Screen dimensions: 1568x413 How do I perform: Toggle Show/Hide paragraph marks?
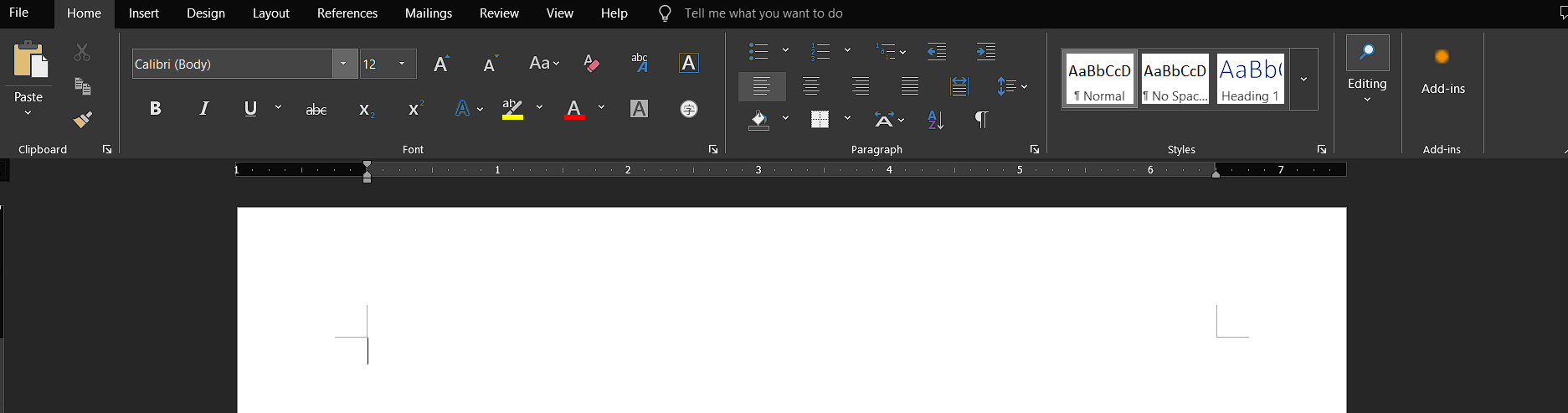pyautogui.click(x=981, y=120)
